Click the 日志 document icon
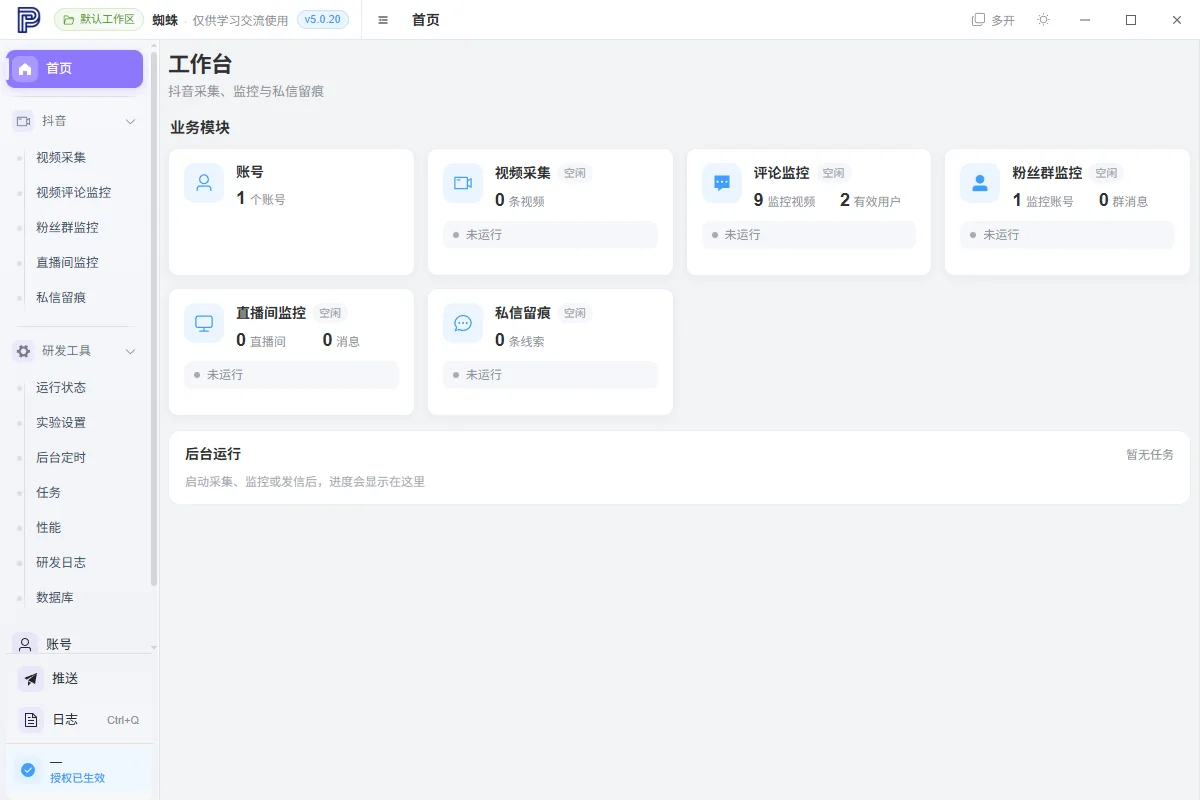Screen dimensions: 1200x800 31,720
